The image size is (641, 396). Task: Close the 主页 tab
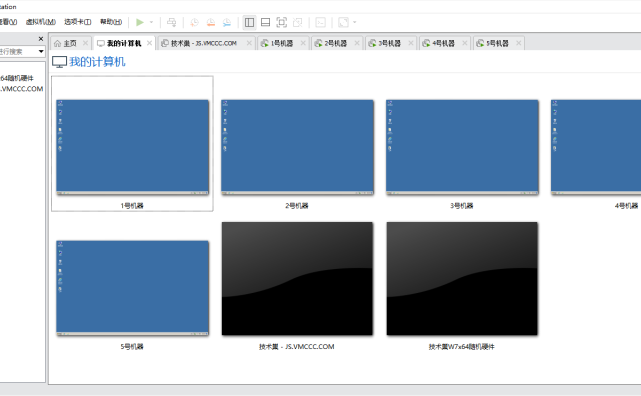click(85, 43)
